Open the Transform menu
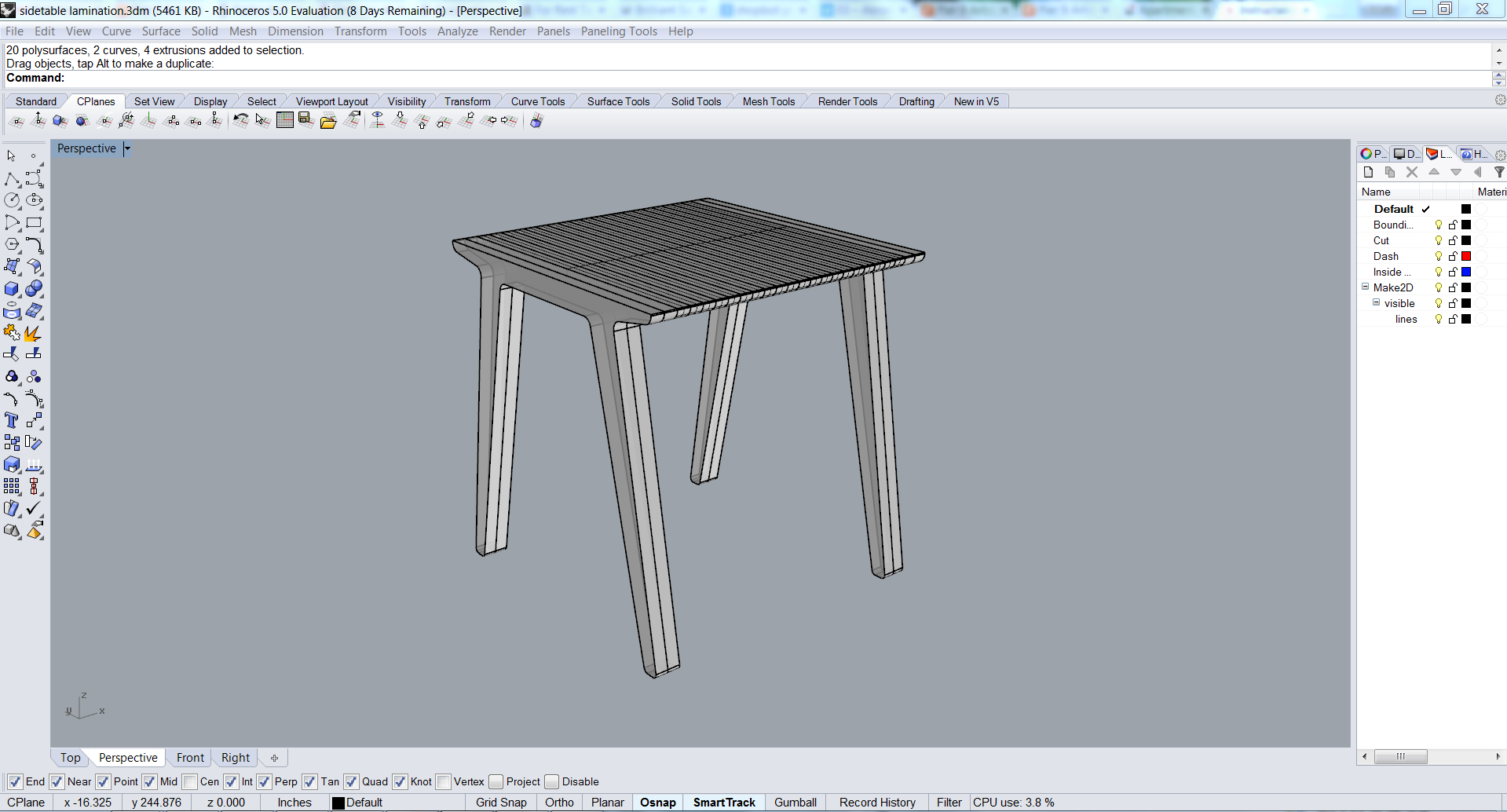 [x=360, y=31]
